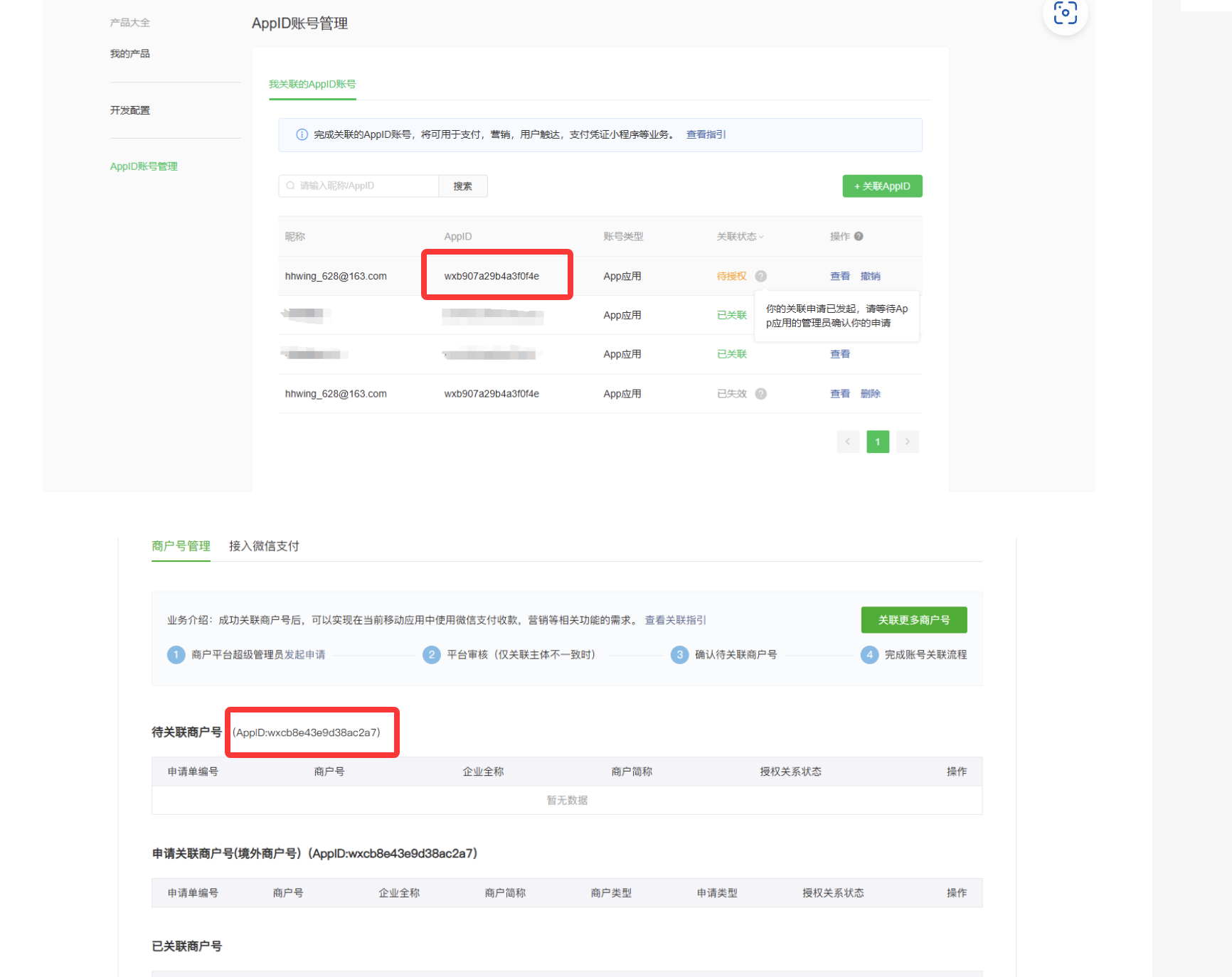Click 查看 for the 待授权 row
The width and height of the screenshot is (1232, 977).
(840, 277)
